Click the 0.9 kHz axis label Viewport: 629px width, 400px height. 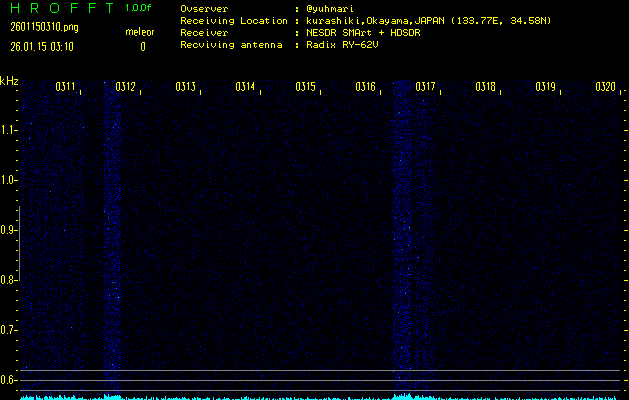(x=7, y=230)
